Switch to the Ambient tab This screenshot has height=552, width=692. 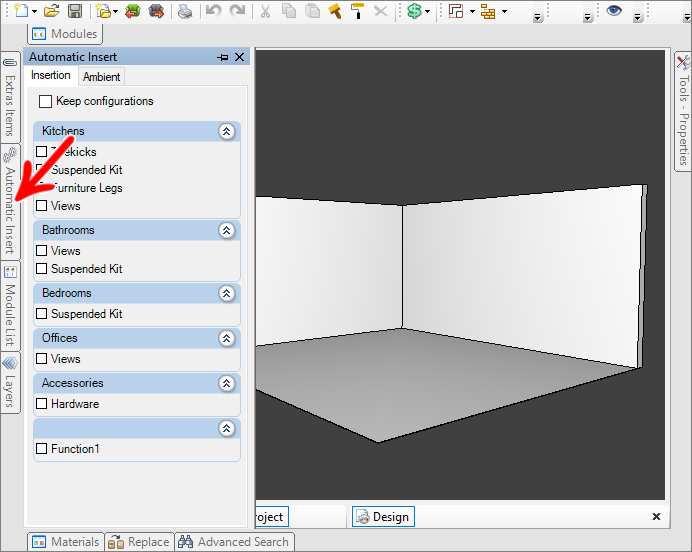coord(102,77)
